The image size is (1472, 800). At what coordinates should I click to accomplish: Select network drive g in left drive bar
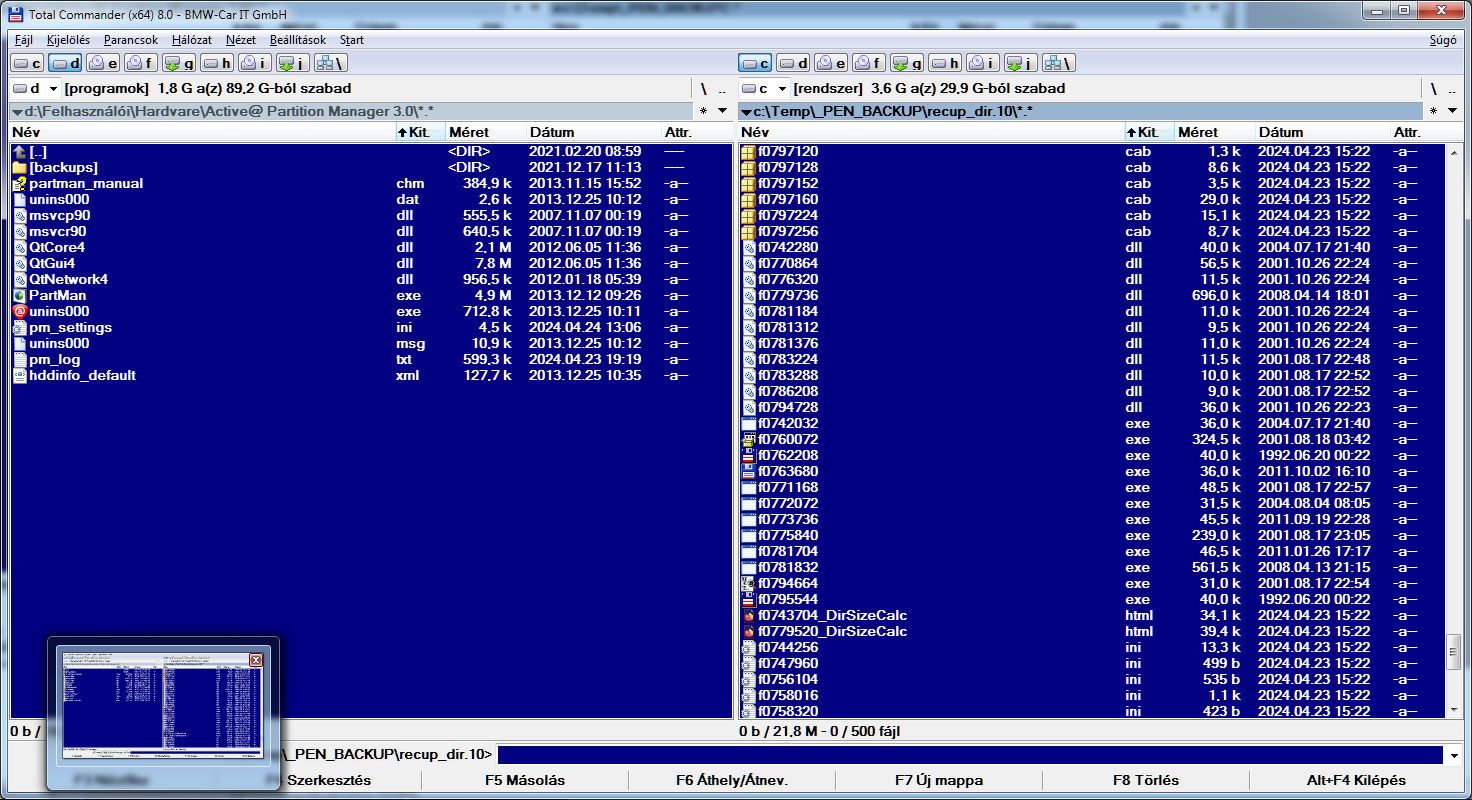point(179,63)
